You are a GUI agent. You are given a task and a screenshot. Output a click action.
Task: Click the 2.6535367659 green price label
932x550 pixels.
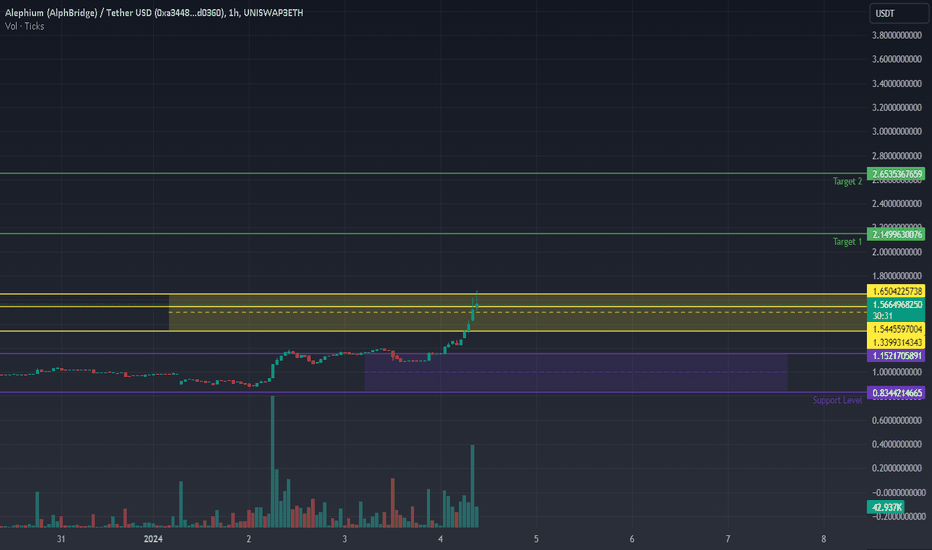[896, 174]
